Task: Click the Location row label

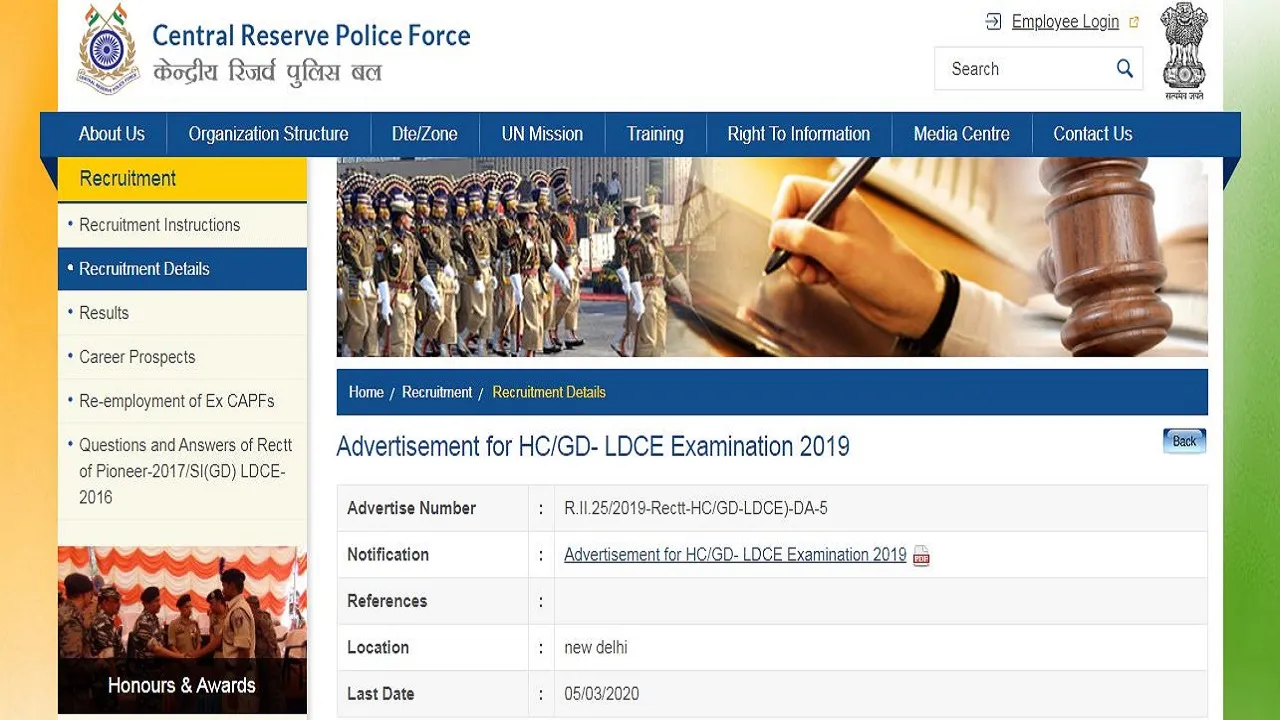Action: (x=378, y=647)
